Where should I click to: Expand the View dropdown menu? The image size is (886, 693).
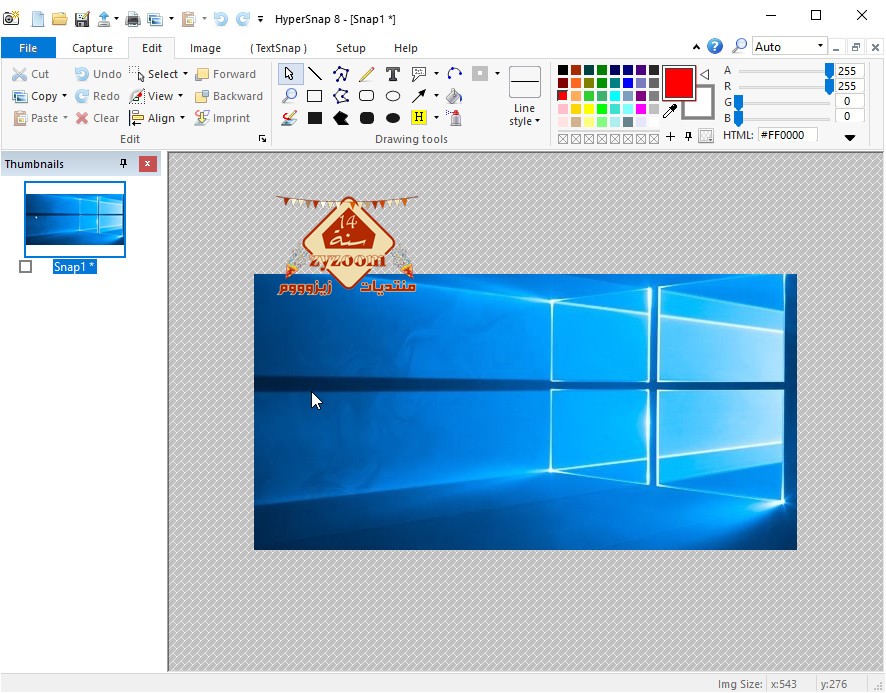click(180, 96)
